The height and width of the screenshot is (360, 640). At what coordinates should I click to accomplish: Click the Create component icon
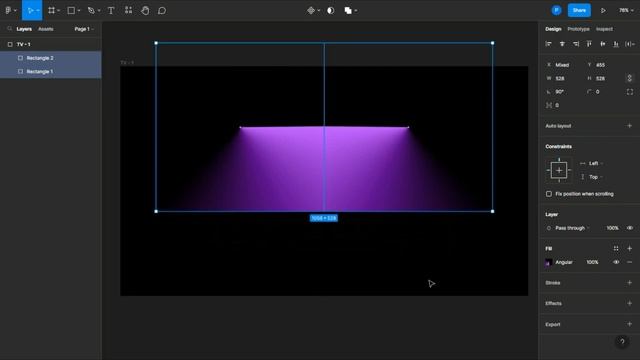[x=311, y=11]
